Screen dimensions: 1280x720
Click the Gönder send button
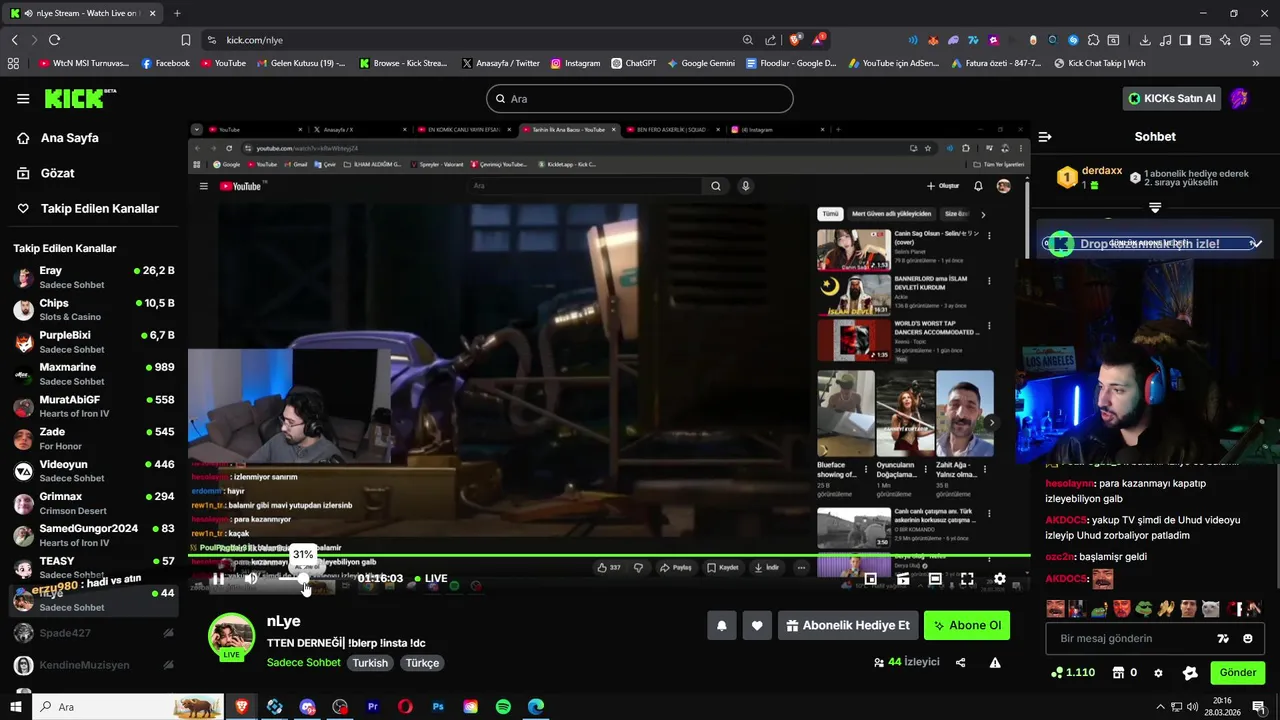(1238, 673)
